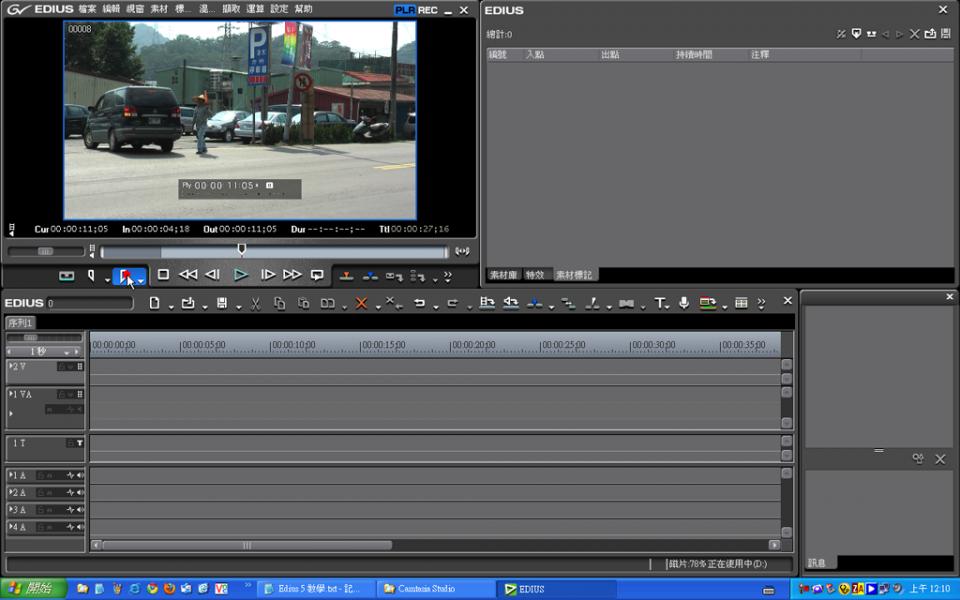Image resolution: width=960 pixels, height=600 pixels.
Task: Click the Fast Forward double-arrow button
Action: click(292, 275)
